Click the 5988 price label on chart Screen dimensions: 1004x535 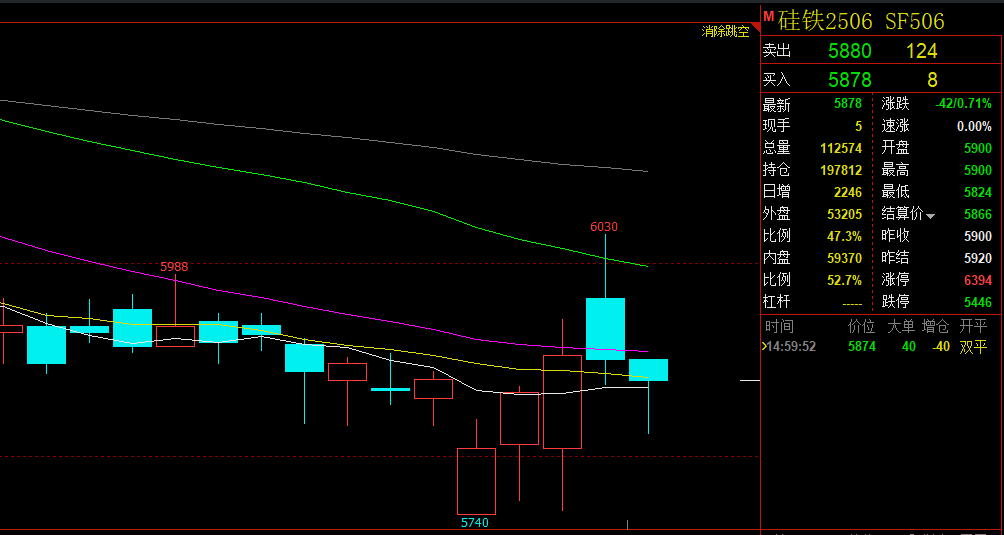[174, 267]
